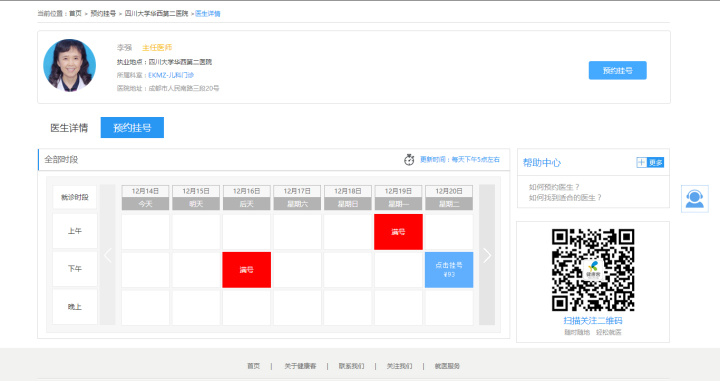
Task: Show previous week with left arrow
Action: point(107,255)
